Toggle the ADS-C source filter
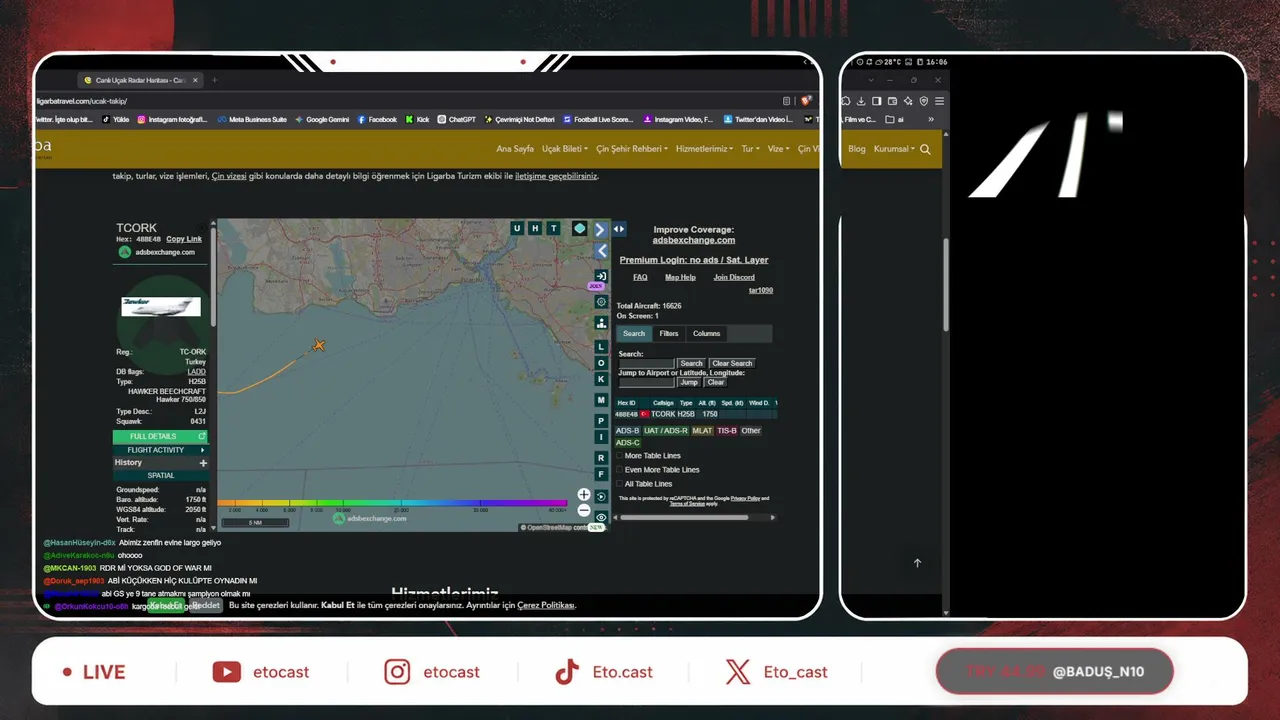Screen dimensions: 1280x720 [628, 443]
